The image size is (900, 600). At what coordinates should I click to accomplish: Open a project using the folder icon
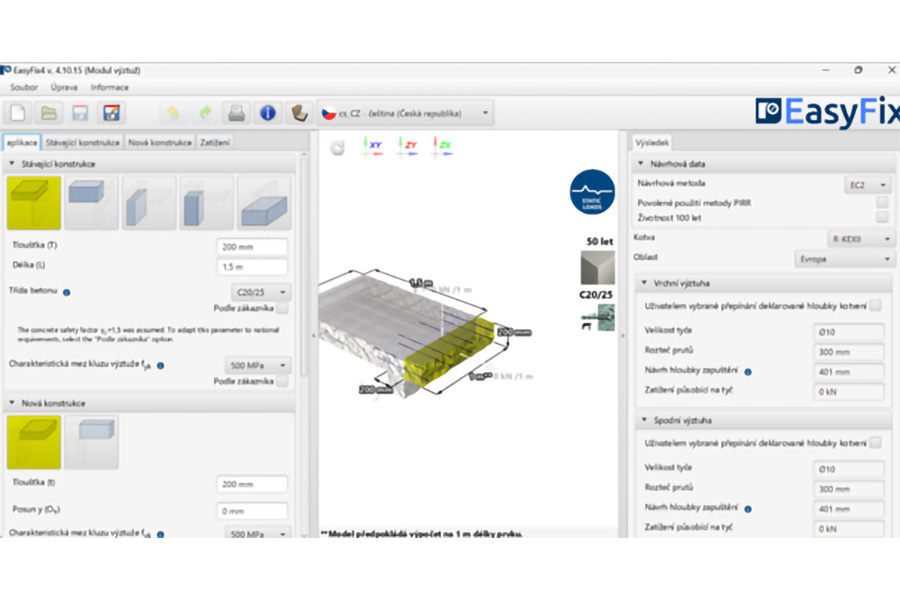tap(49, 113)
